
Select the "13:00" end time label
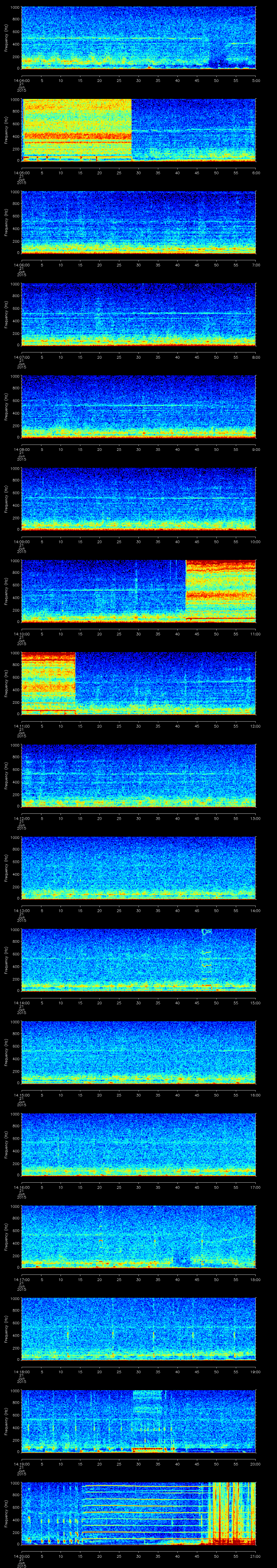(x=255, y=818)
